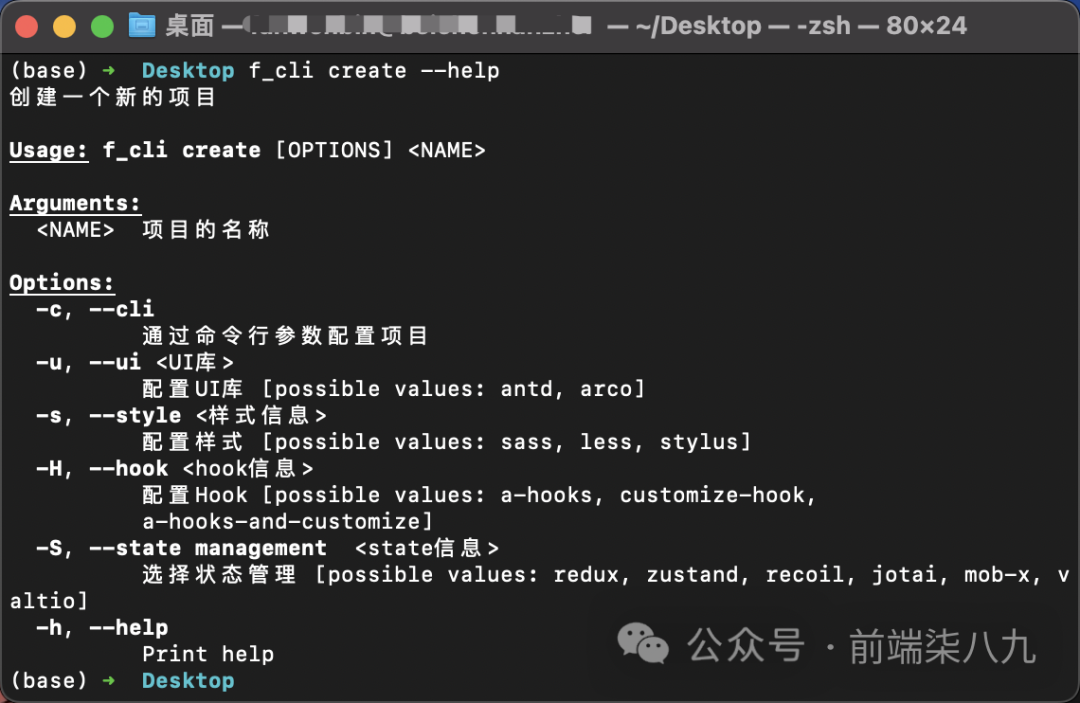Click the 'a-hooks-and-customize]' line

tap(288, 521)
